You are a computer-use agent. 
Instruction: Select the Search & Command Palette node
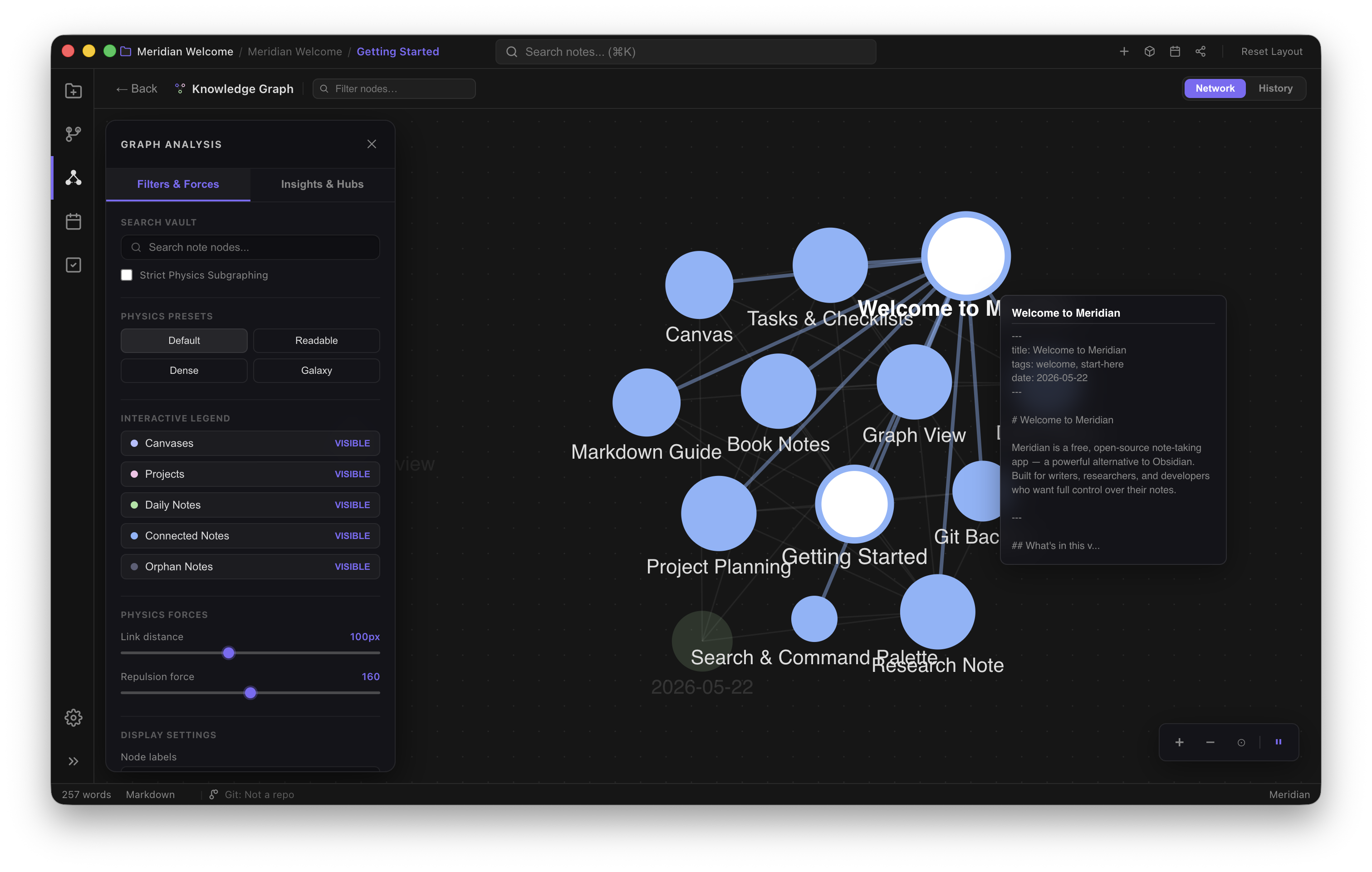pyautogui.click(x=813, y=618)
